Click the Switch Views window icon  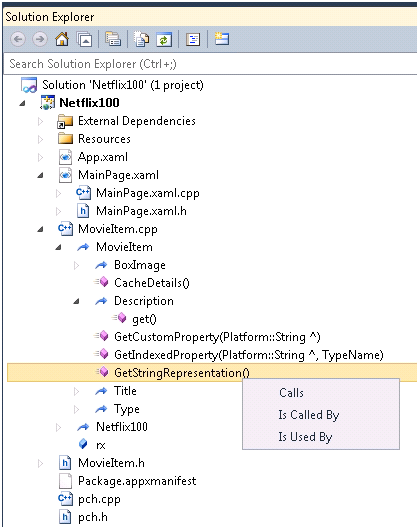coord(84,39)
